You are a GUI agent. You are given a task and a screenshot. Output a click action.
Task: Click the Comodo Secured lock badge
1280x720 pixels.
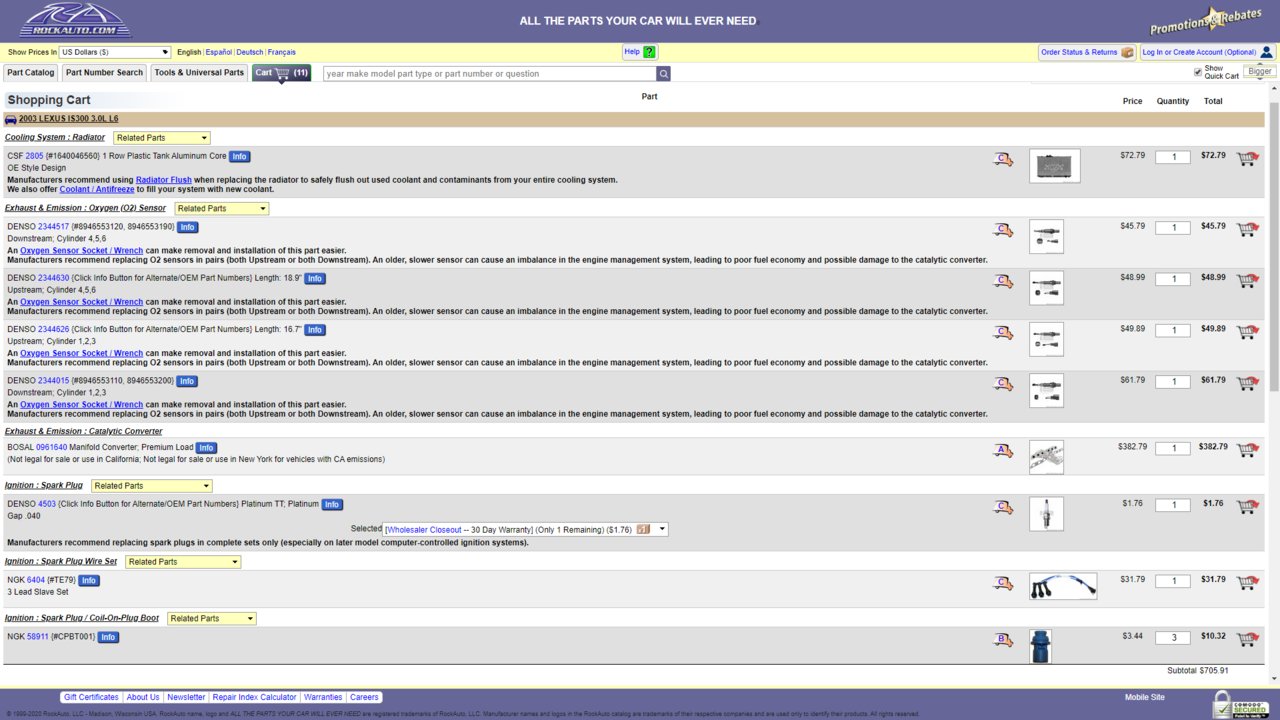tap(1241, 704)
